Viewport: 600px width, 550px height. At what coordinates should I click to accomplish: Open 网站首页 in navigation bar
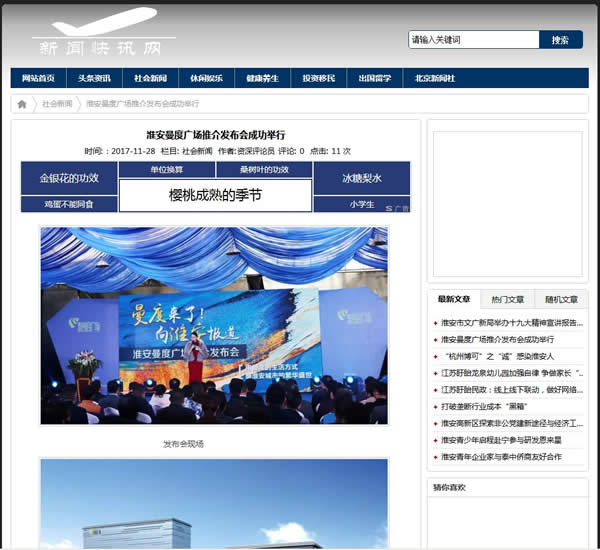point(38,78)
